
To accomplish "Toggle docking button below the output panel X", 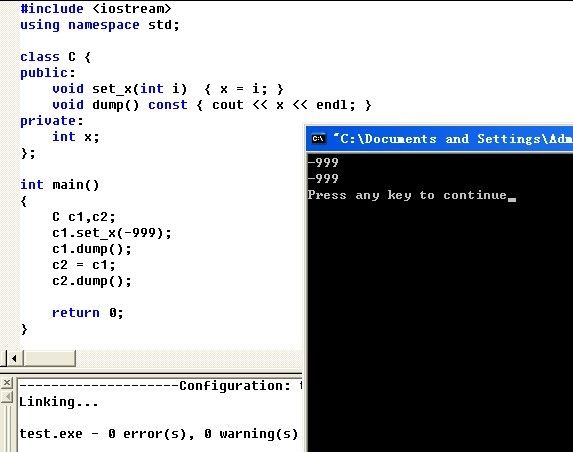I will (7, 397).
